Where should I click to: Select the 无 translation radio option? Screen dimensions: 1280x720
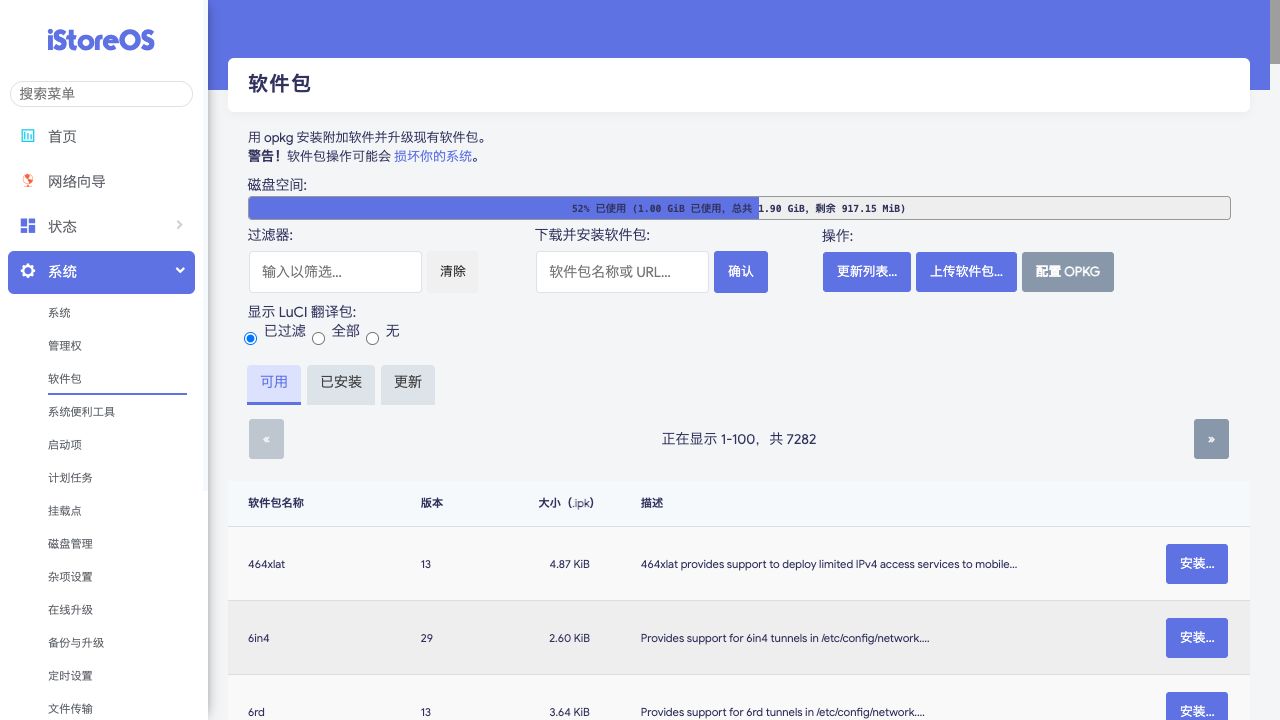point(373,338)
